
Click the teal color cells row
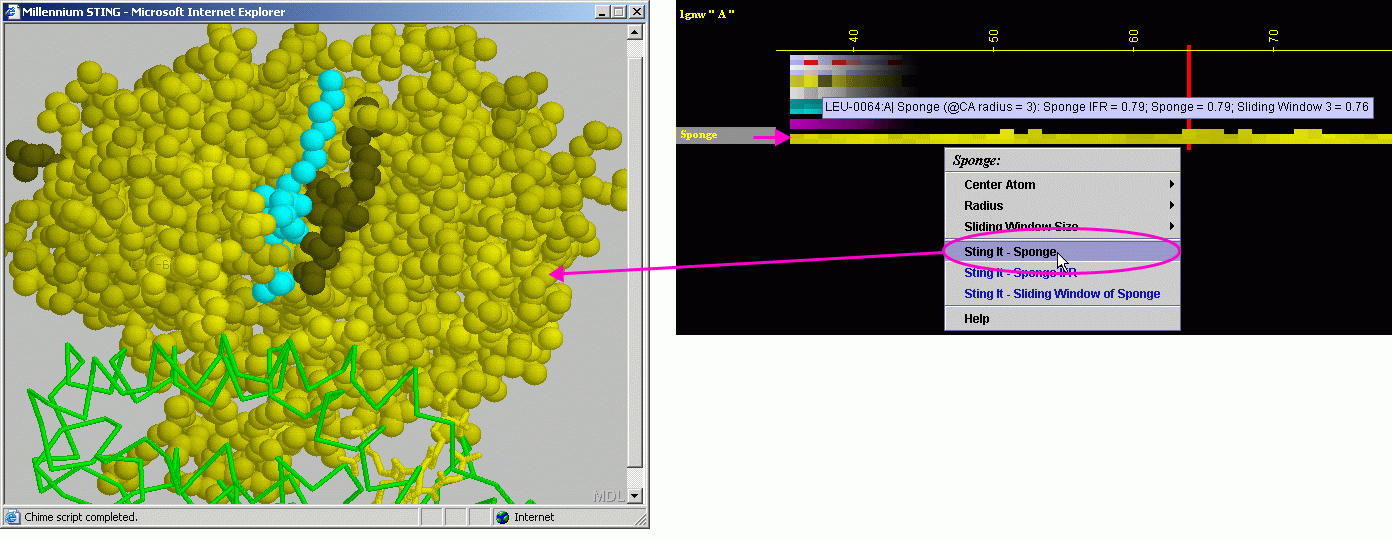pyautogui.click(x=805, y=106)
